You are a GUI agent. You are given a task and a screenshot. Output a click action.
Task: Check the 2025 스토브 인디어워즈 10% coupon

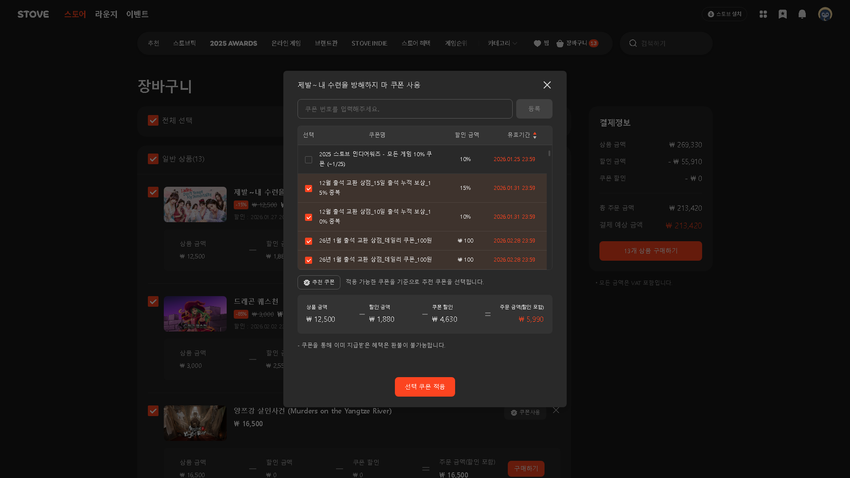tap(308, 159)
